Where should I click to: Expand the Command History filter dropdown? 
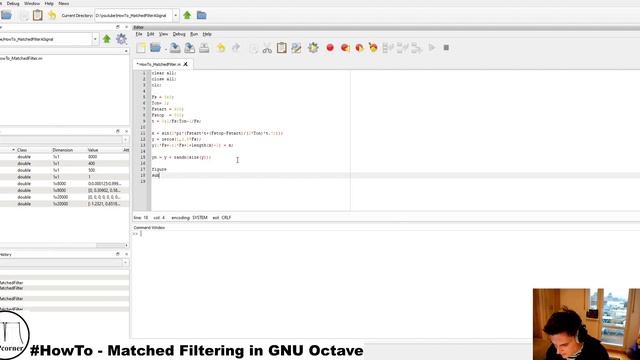(125, 262)
